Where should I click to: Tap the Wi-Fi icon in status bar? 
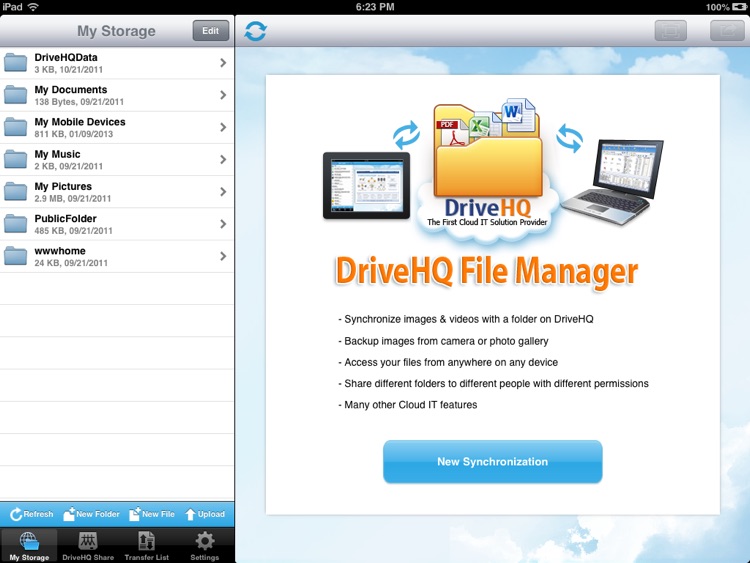pyautogui.click(x=33, y=7)
